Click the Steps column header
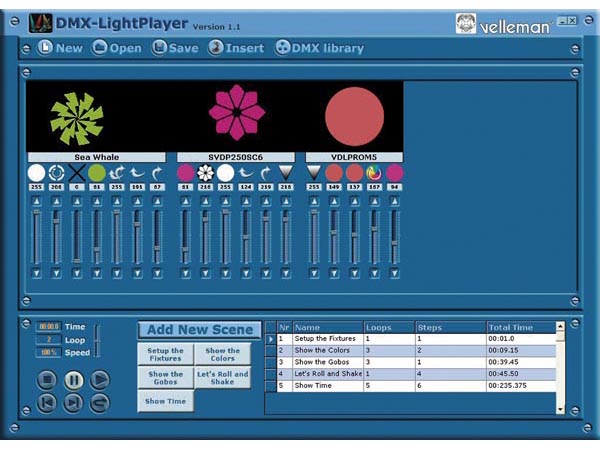This screenshot has width=600, height=450. point(450,328)
